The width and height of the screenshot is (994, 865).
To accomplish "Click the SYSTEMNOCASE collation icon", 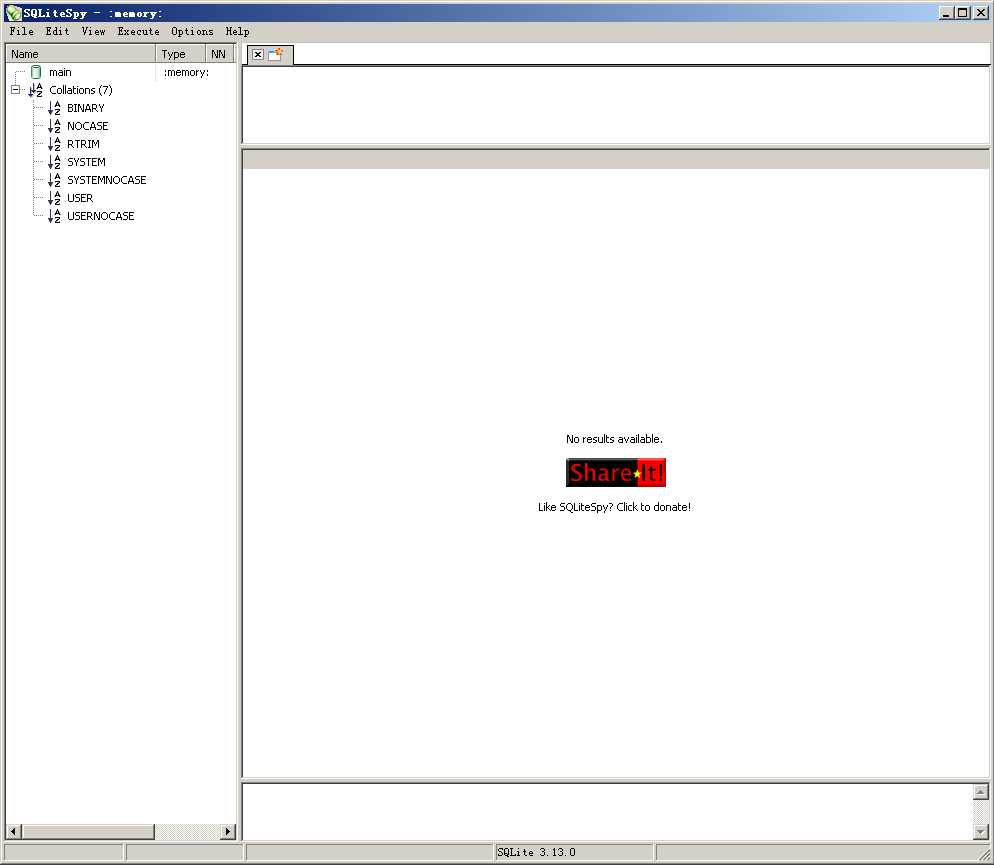I will point(55,180).
